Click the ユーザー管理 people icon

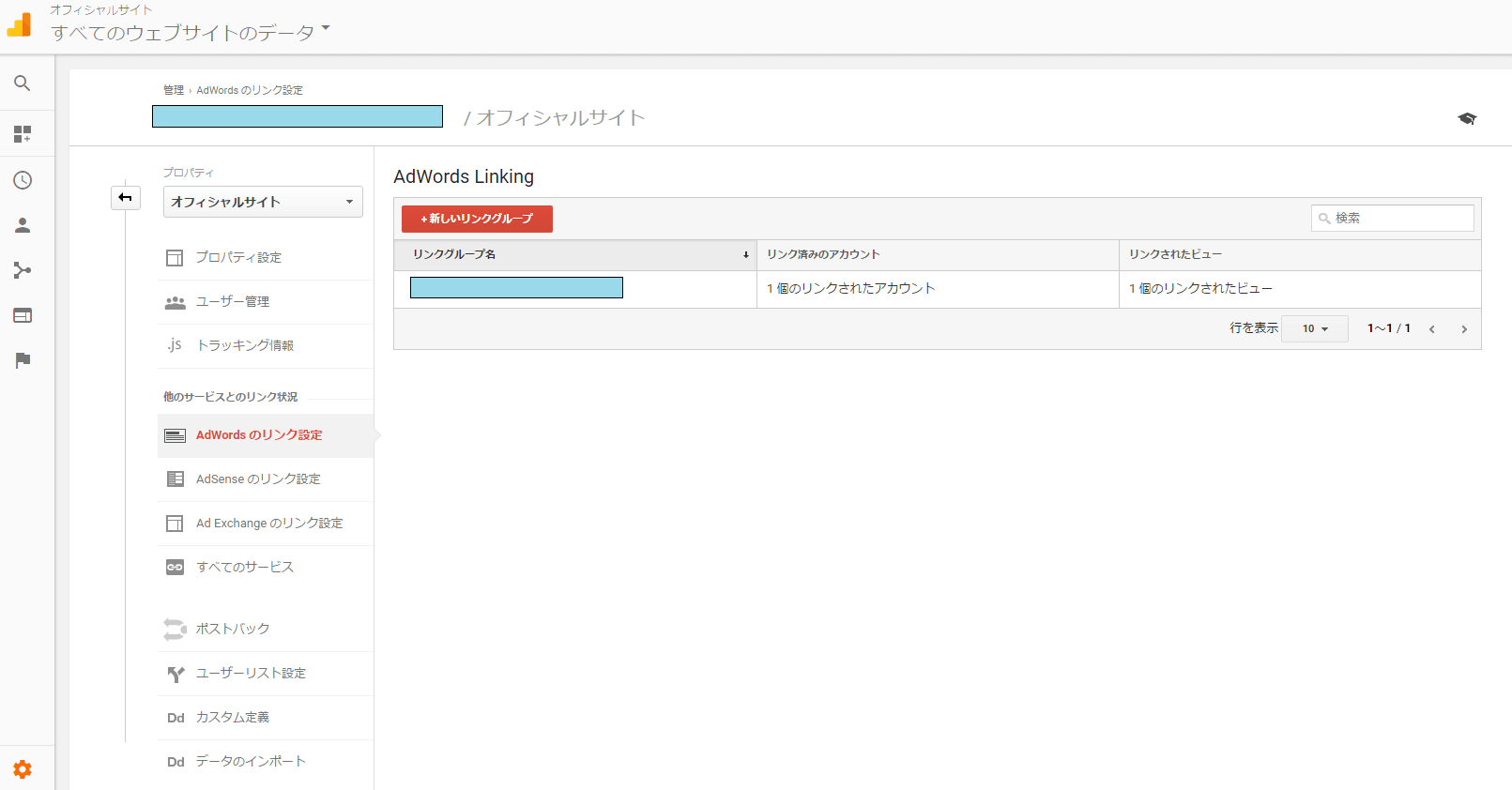point(175,302)
